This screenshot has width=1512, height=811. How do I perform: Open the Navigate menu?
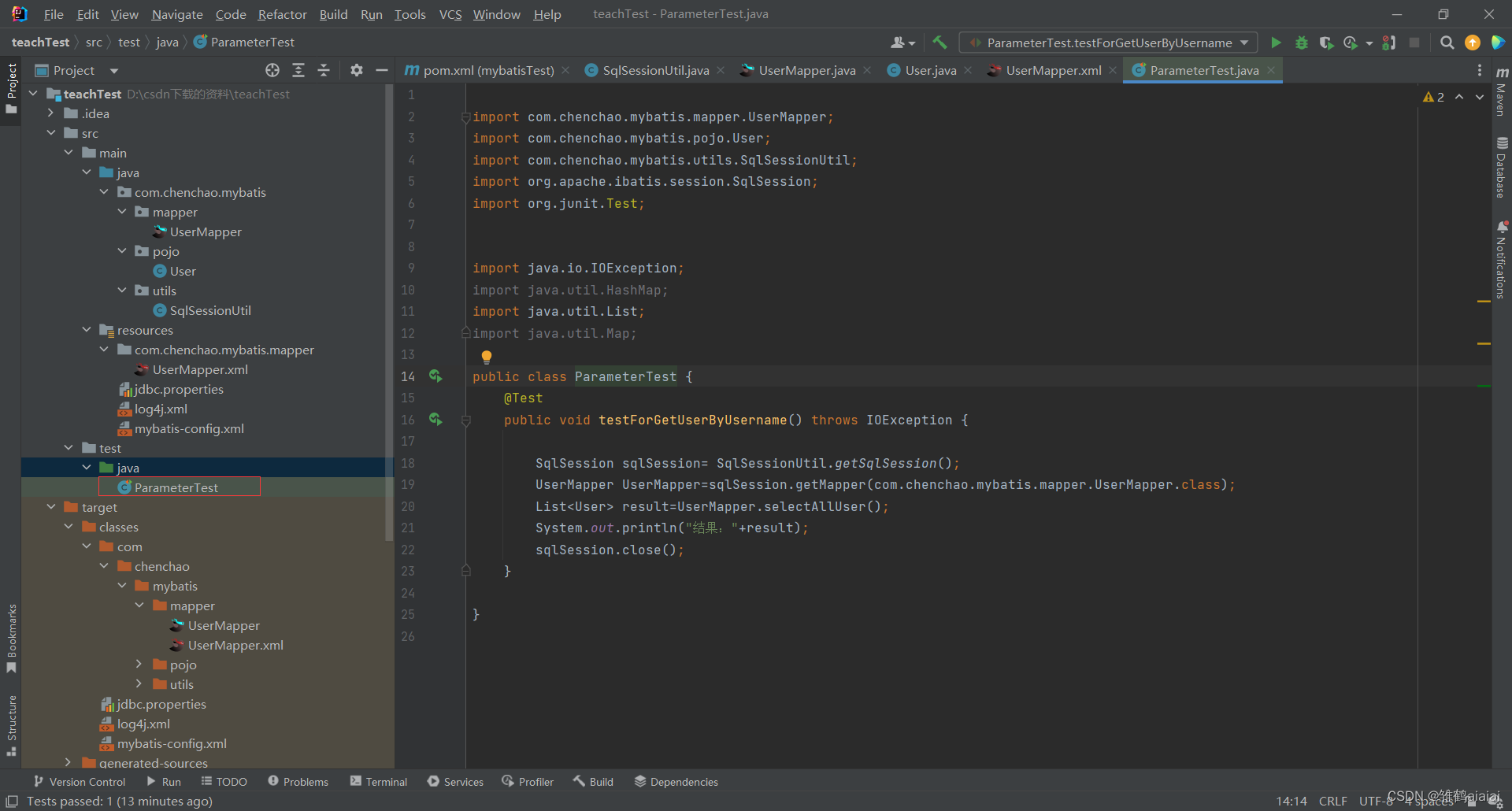(177, 14)
